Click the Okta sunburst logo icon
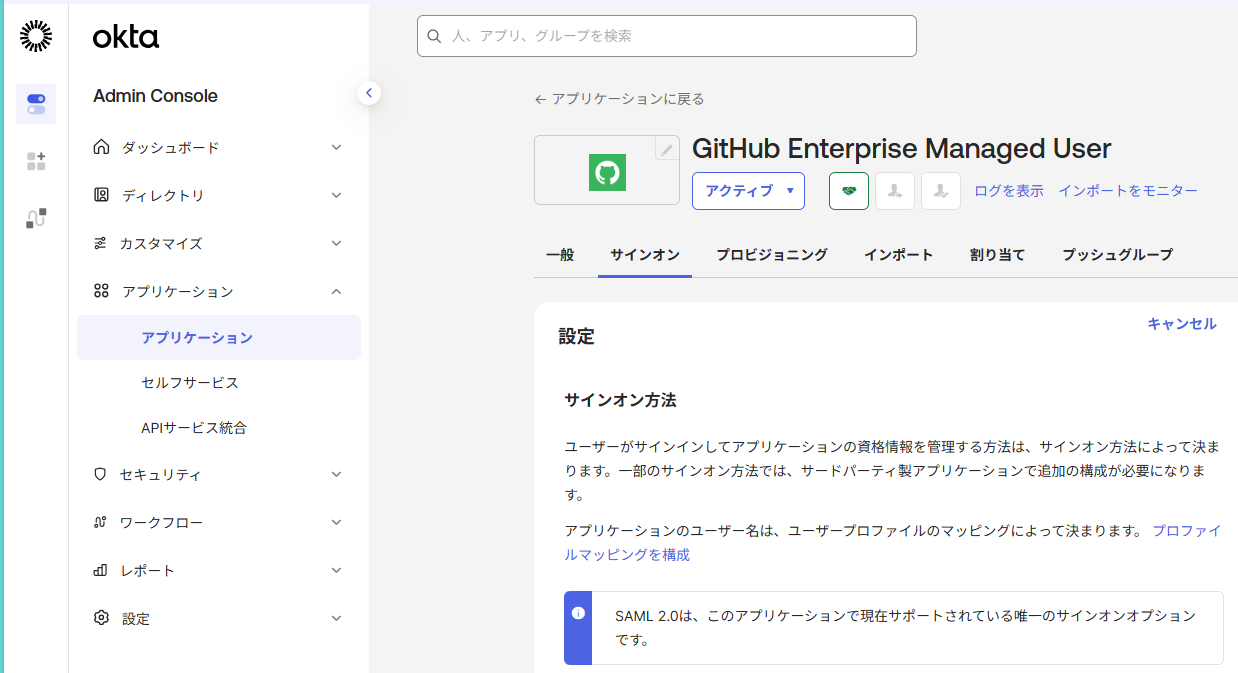The image size is (1238, 673). click(36, 36)
